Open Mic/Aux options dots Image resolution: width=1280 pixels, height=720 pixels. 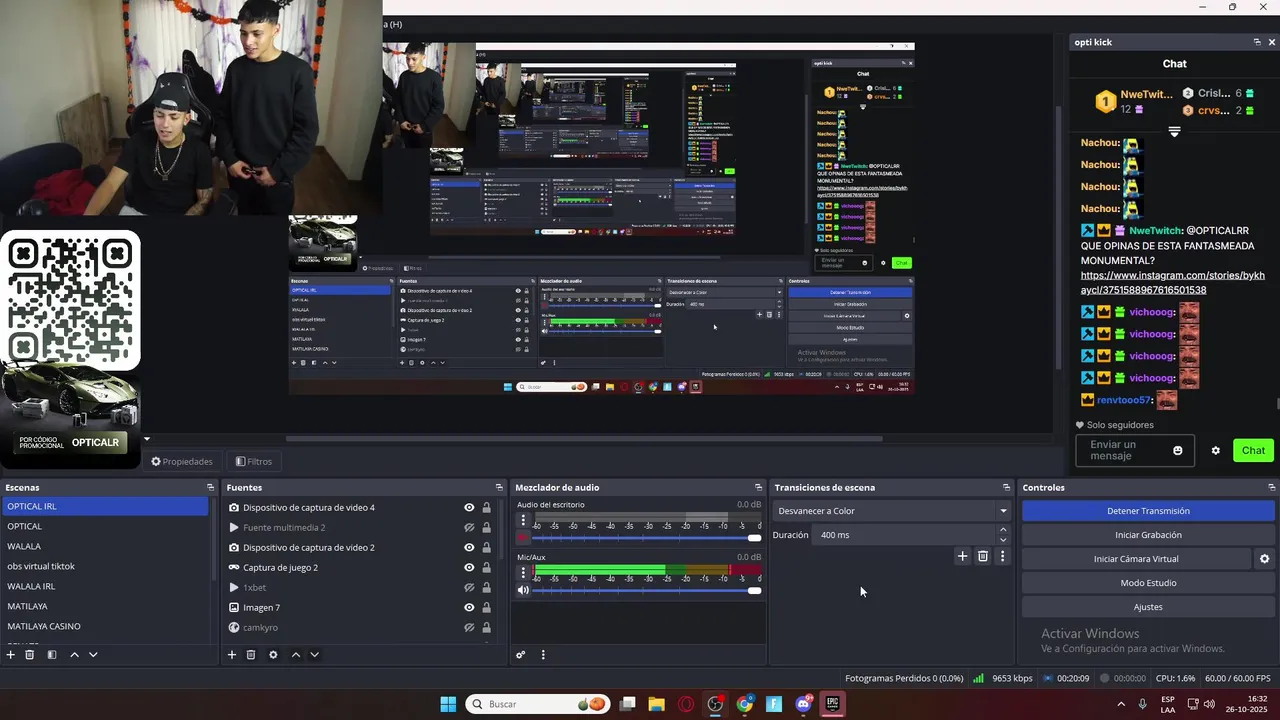522,573
